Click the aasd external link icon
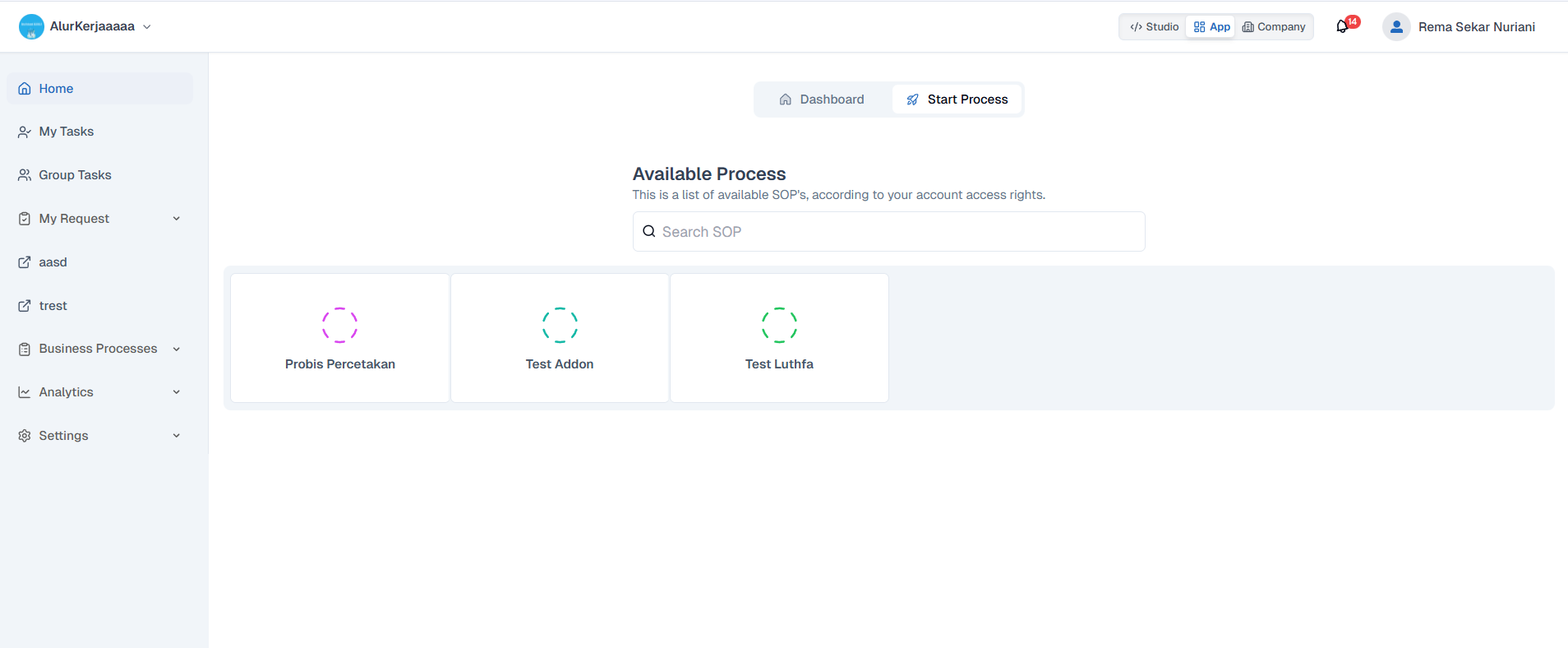 tap(25, 262)
